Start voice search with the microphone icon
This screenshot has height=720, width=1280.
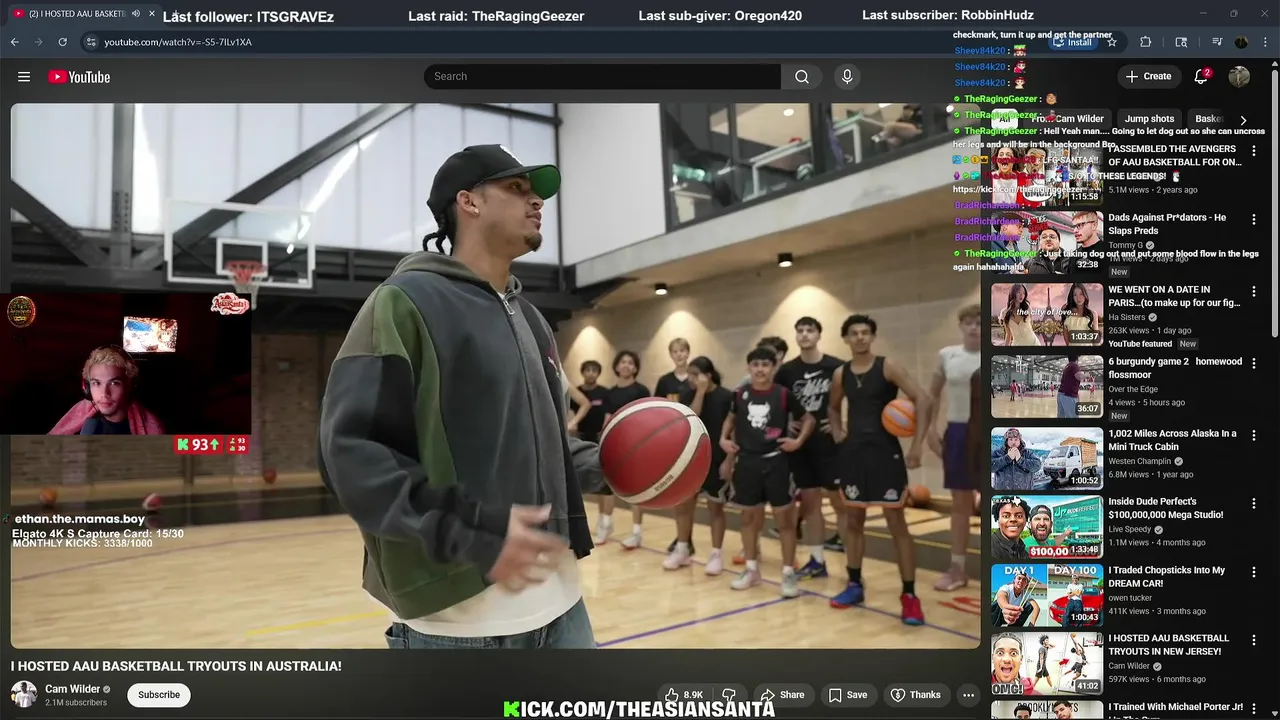[847, 77]
